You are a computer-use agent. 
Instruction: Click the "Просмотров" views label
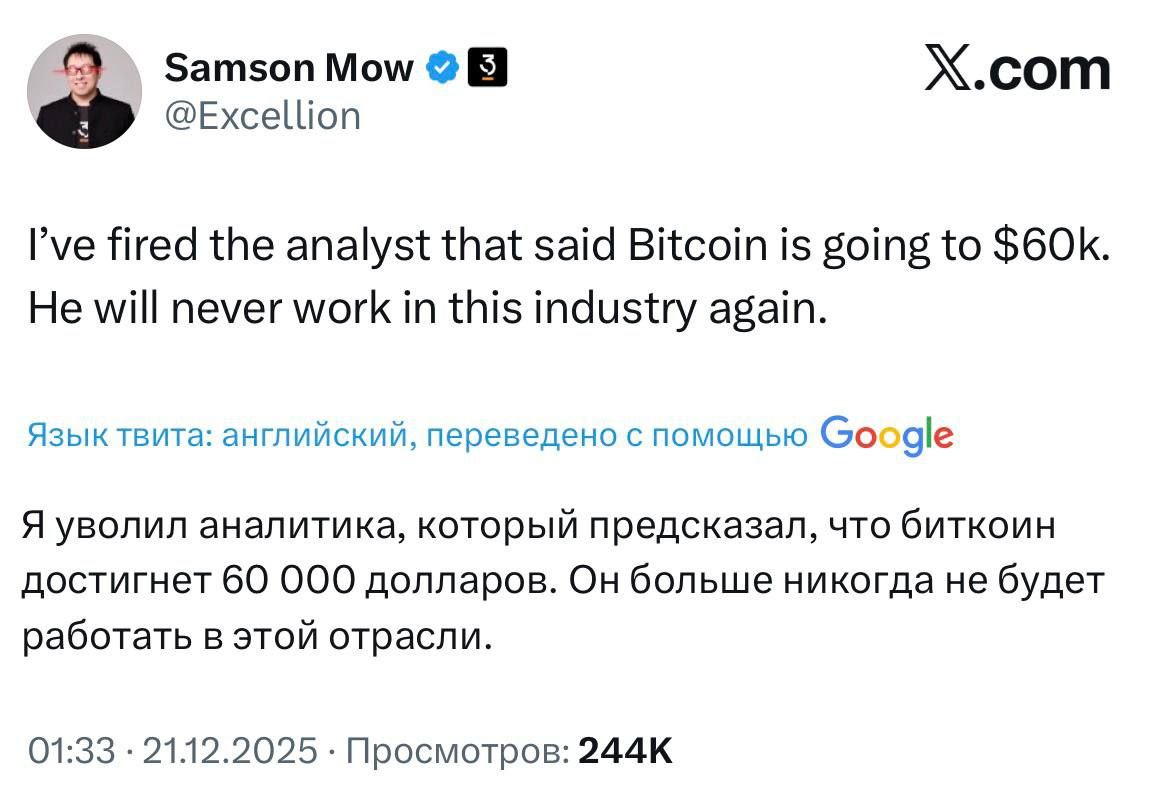point(458,750)
